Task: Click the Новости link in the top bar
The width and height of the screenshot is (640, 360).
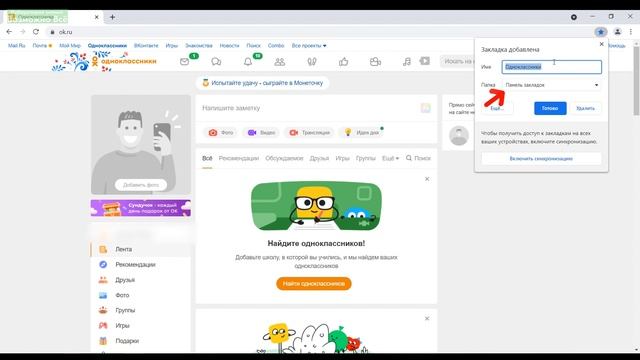Action: (229, 46)
